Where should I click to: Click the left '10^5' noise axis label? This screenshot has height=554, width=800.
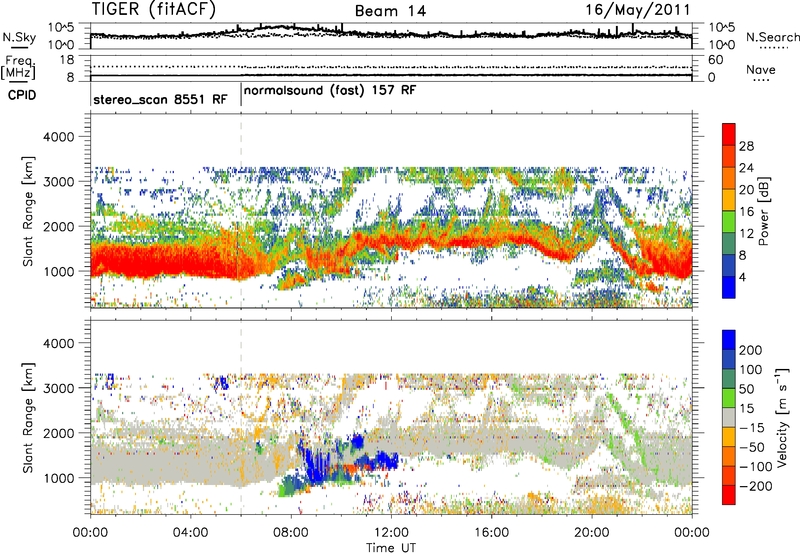[61, 28]
